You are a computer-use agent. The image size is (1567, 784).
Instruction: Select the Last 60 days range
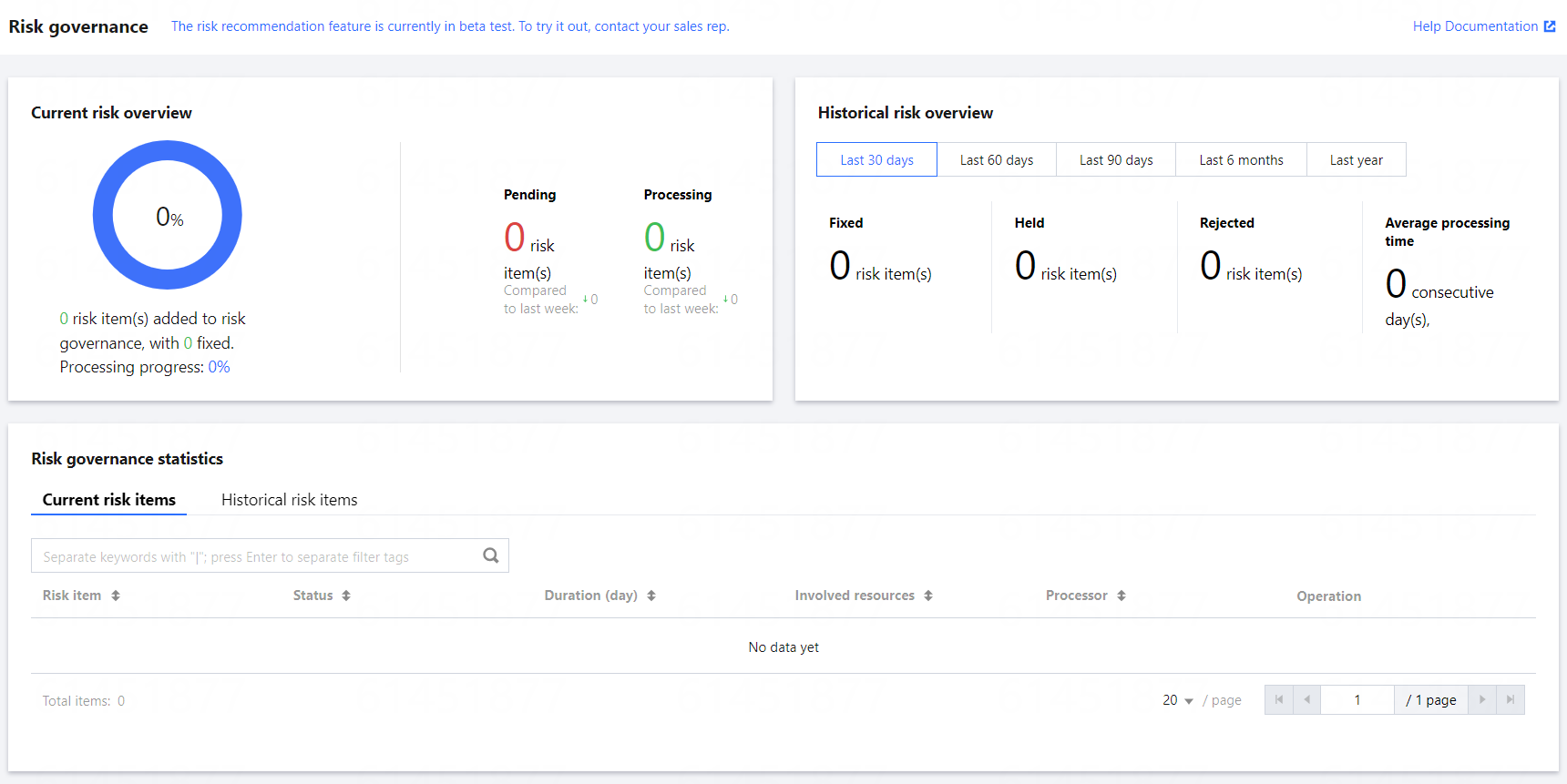(997, 159)
